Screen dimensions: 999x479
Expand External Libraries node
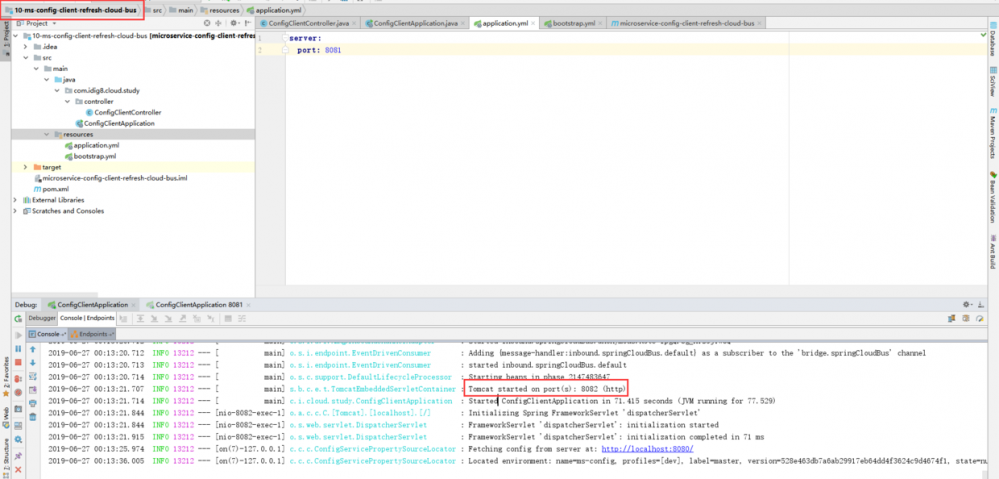[x=15, y=200]
